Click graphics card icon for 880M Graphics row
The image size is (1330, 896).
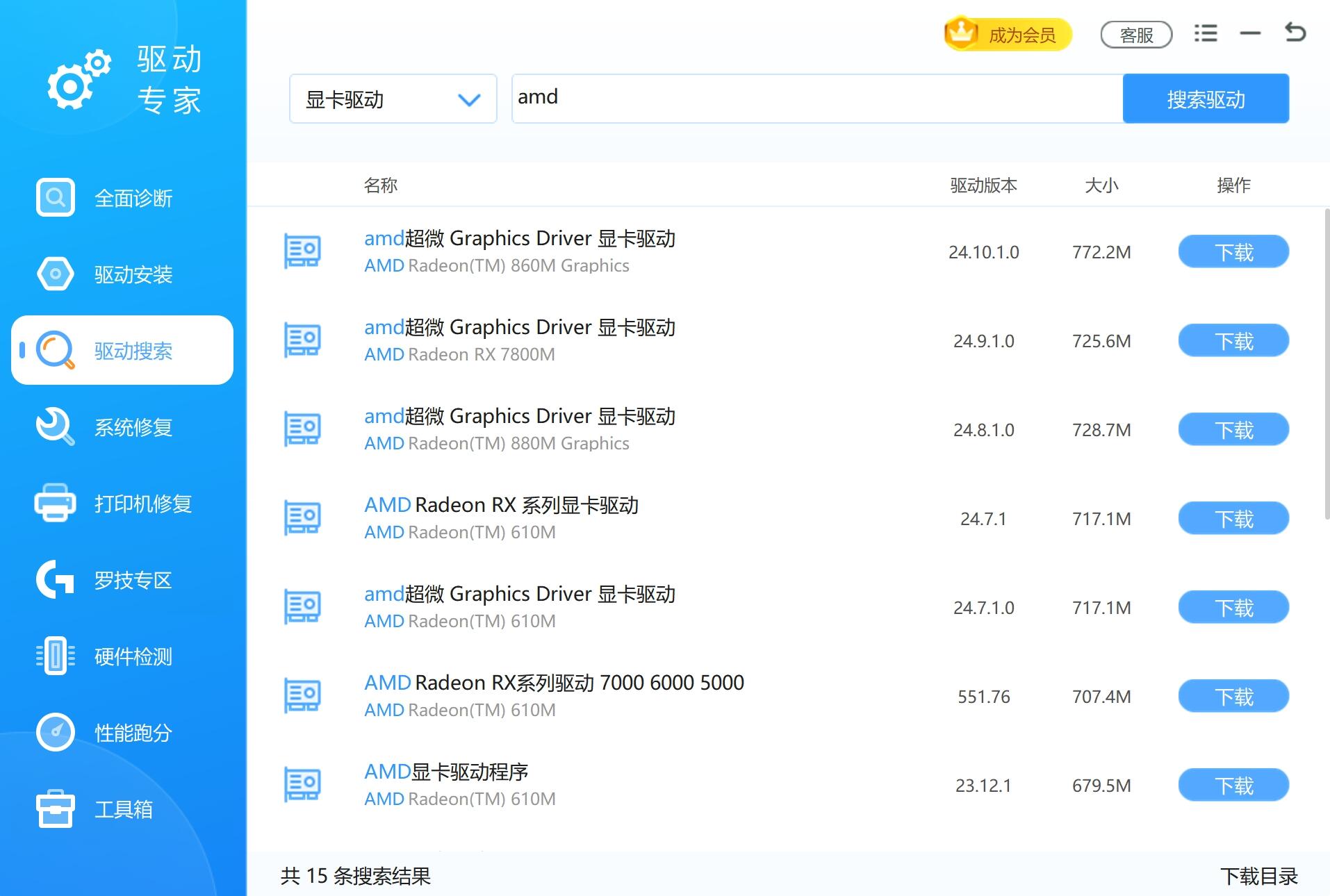[x=302, y=429]
